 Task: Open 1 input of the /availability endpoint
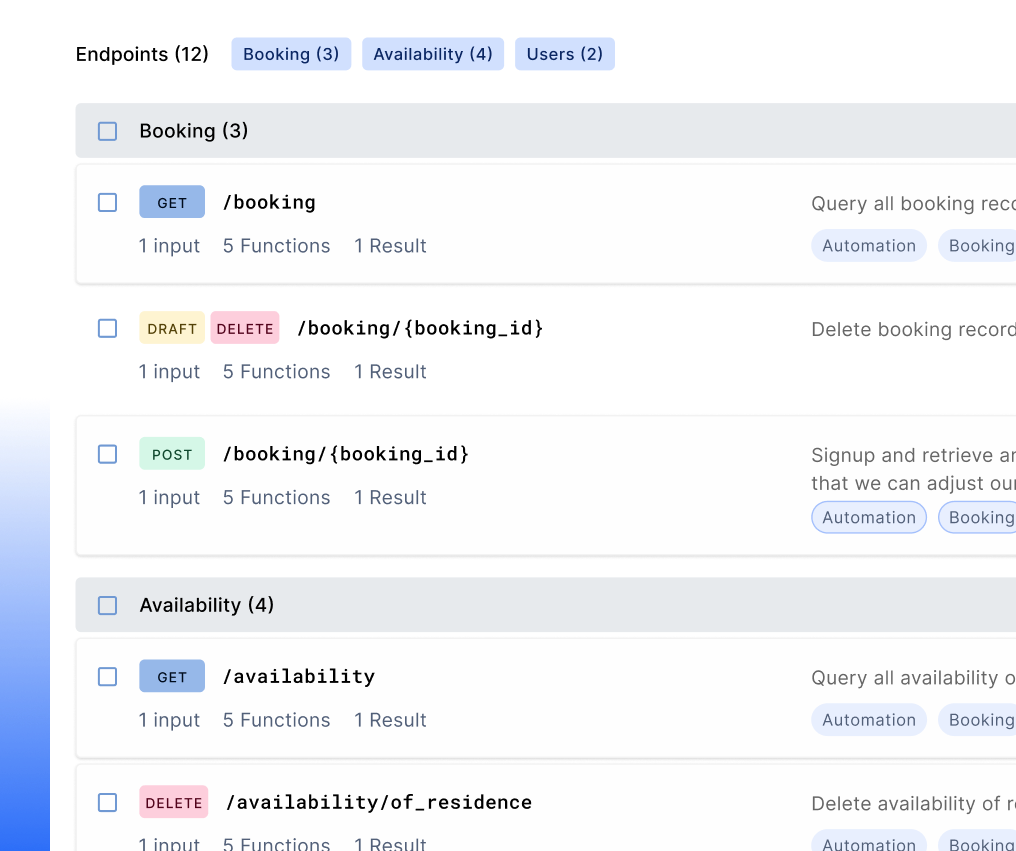(x=169, y=720)
